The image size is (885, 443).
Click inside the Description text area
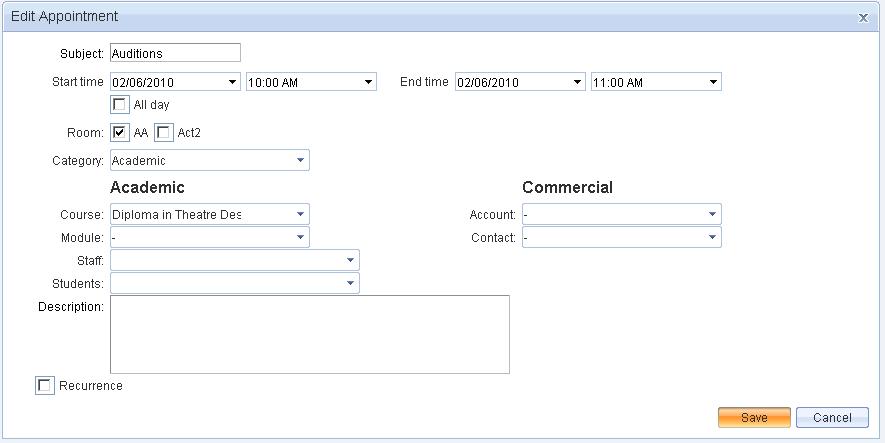[309, 334]
